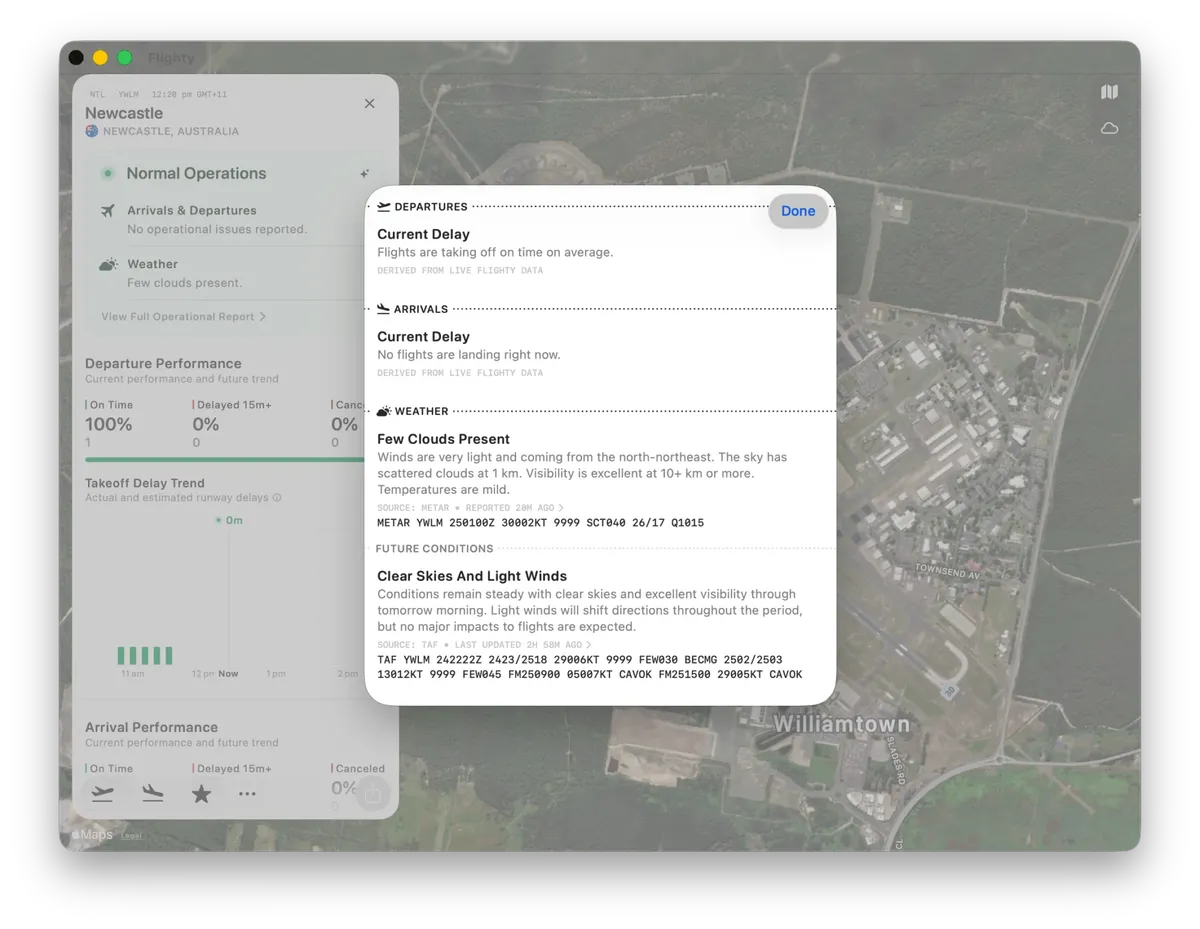The width and height of the screenshot is (1200, 929).
Task: Open the three-dot more options menu
Action: 247,794
